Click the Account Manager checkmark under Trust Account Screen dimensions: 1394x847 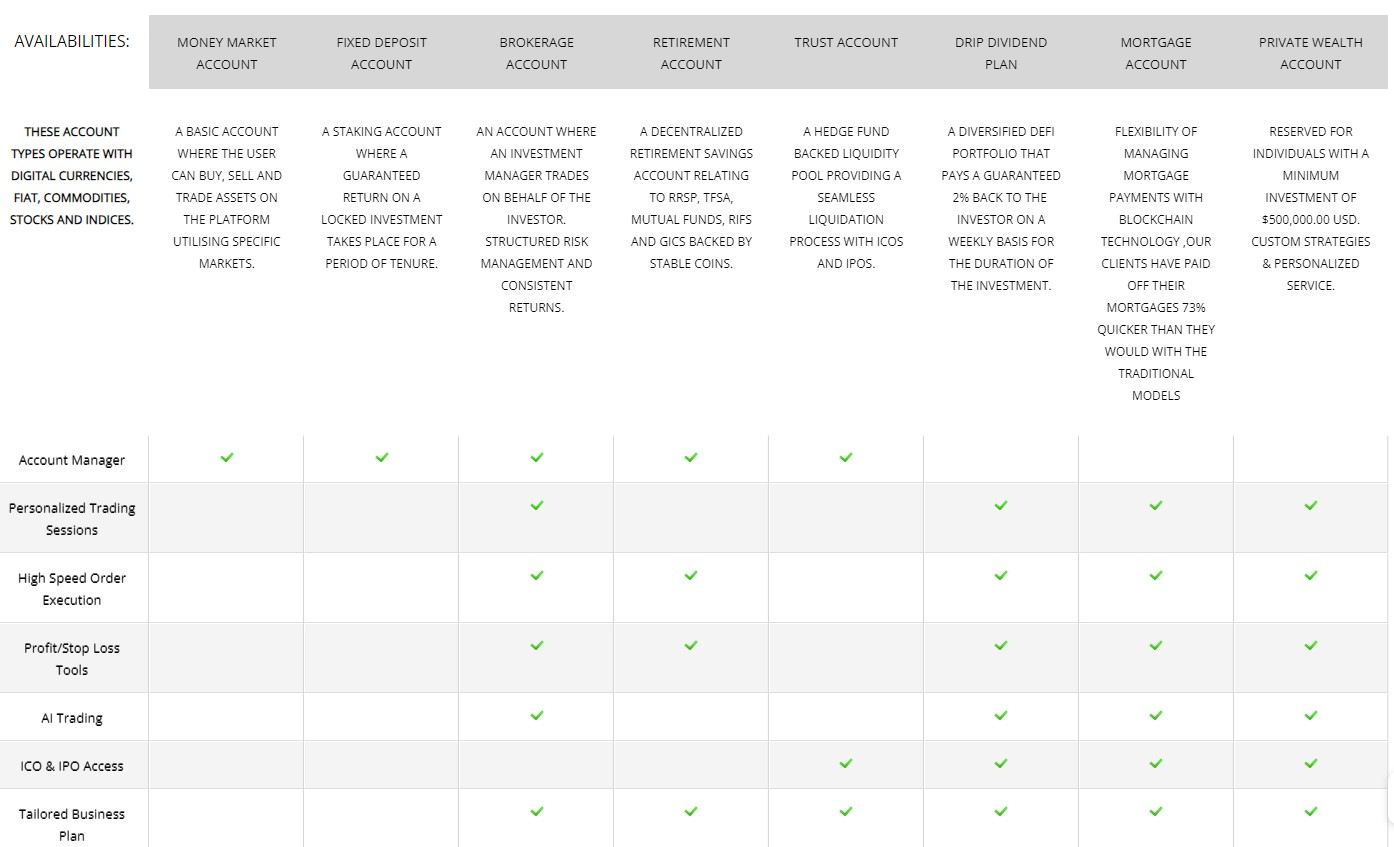click(x=846, y=457)
